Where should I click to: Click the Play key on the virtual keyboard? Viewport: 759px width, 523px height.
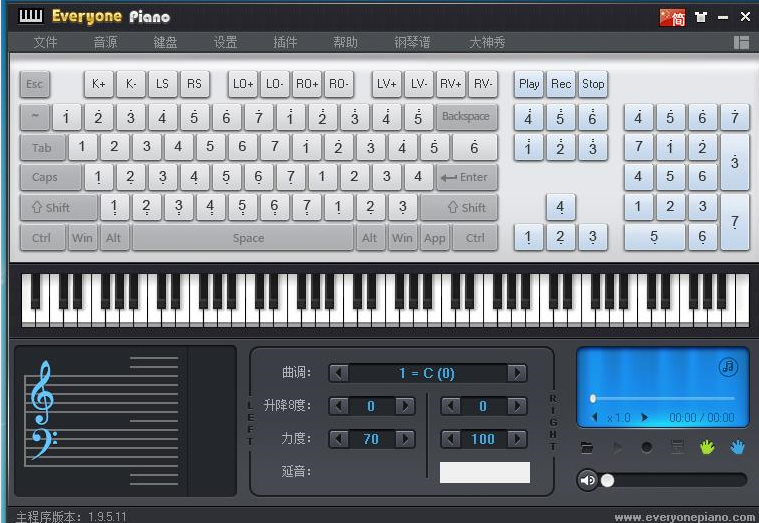pyautogui.click(x=529, y=84)
